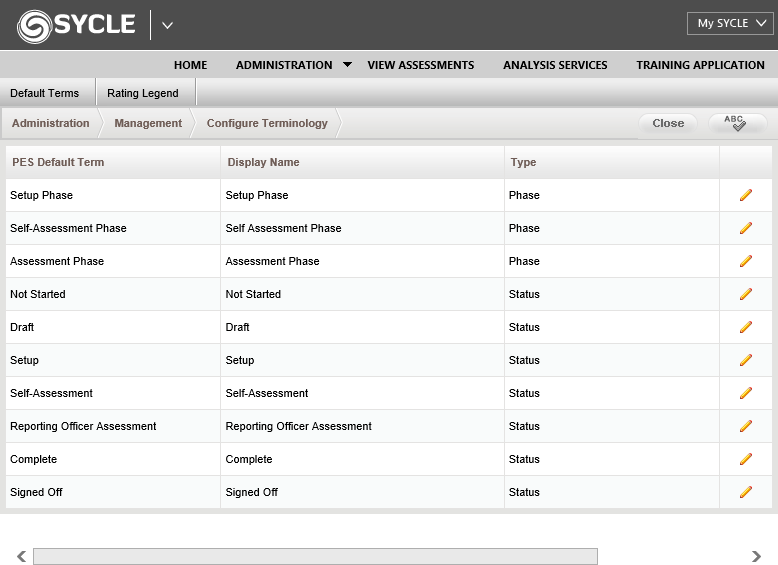This screenshot has height=565, width=778.
Task: Select 'Reporting Officer Assessment' display name cell
Action: 362,426
